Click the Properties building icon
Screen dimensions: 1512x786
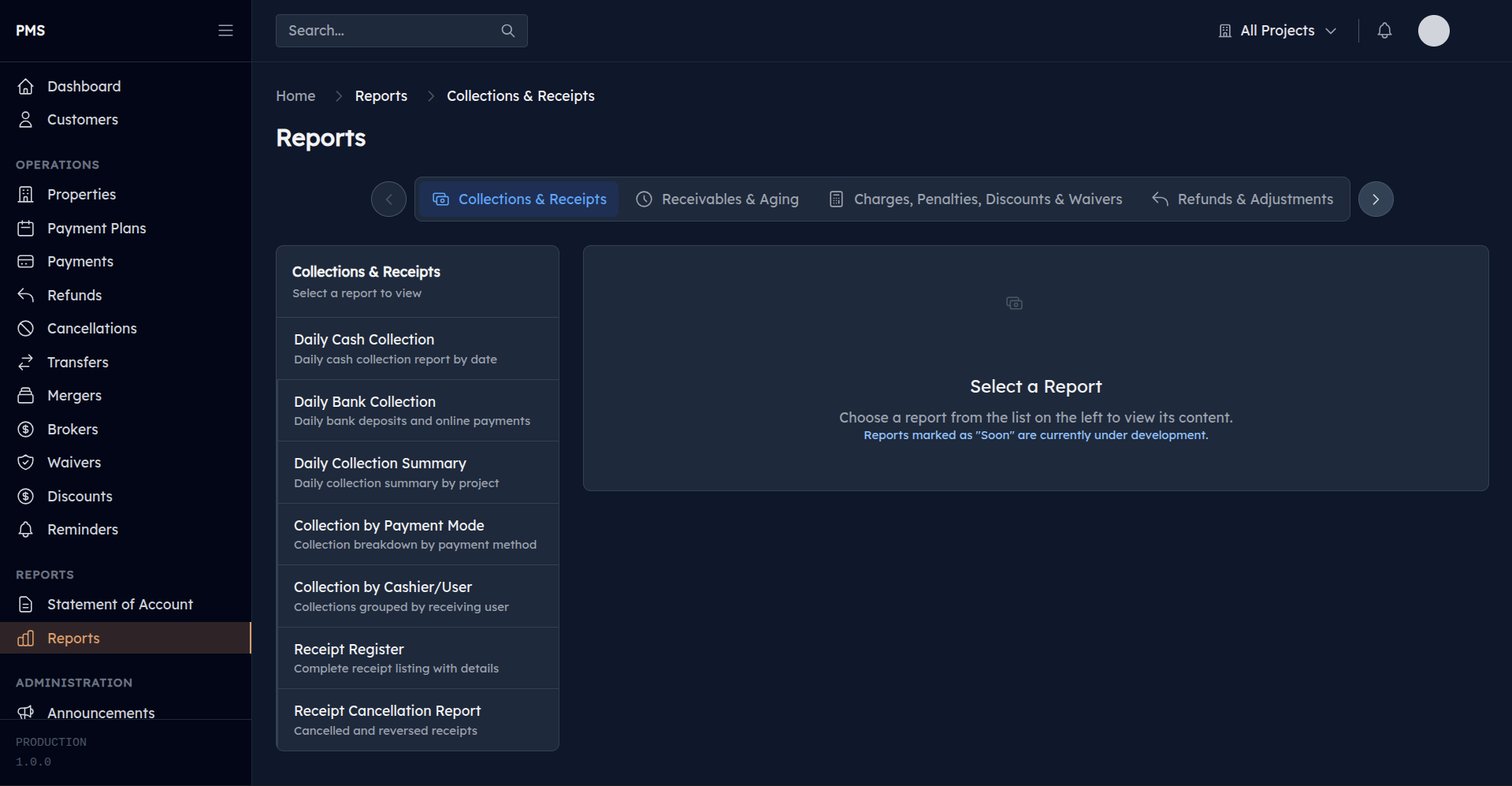(25, 194)
